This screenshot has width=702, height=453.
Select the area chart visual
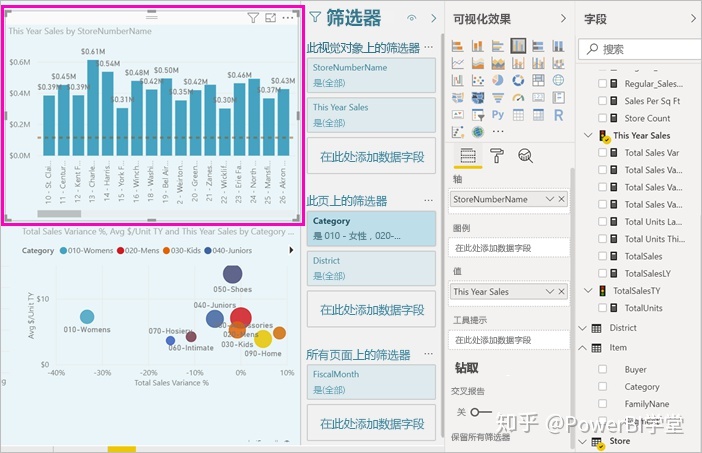tap(478, 63)
